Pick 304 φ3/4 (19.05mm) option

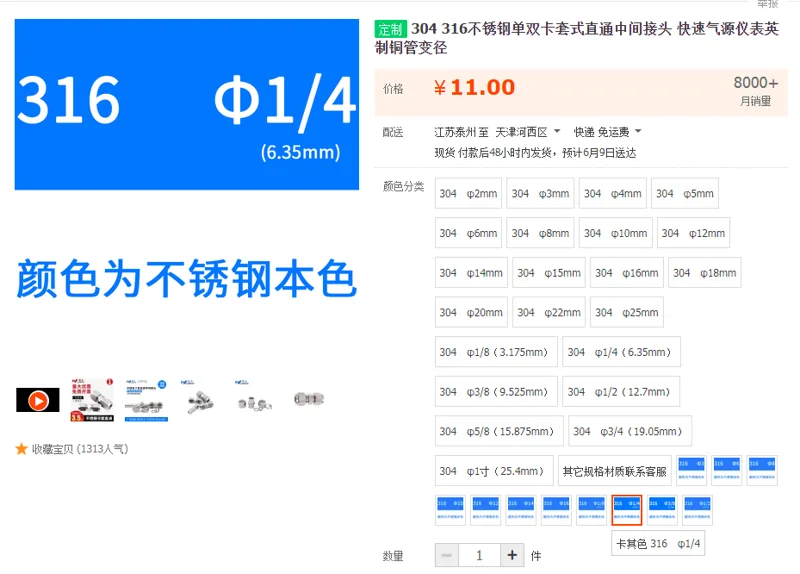[630, 432]
